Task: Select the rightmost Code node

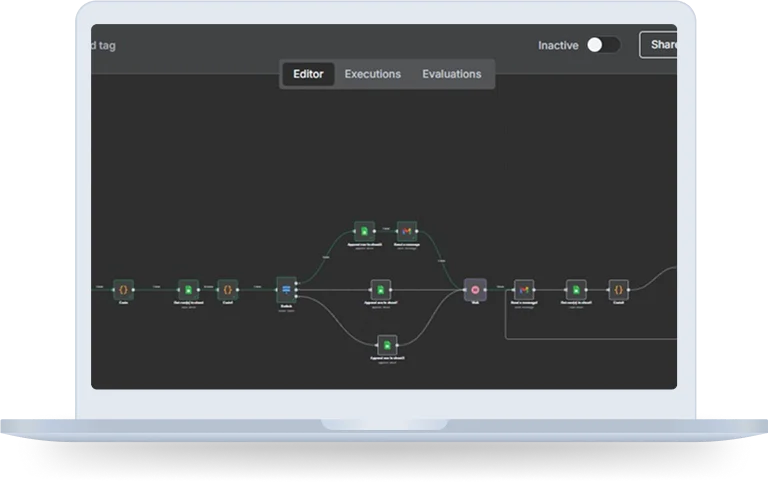Action: 618,289
